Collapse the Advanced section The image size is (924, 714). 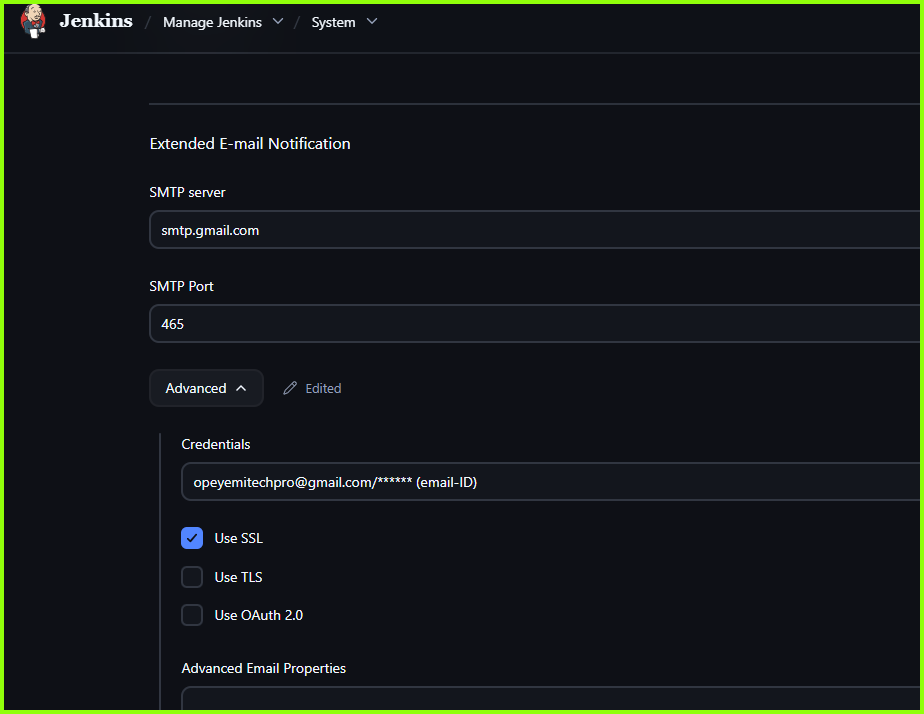click(206, 388)
